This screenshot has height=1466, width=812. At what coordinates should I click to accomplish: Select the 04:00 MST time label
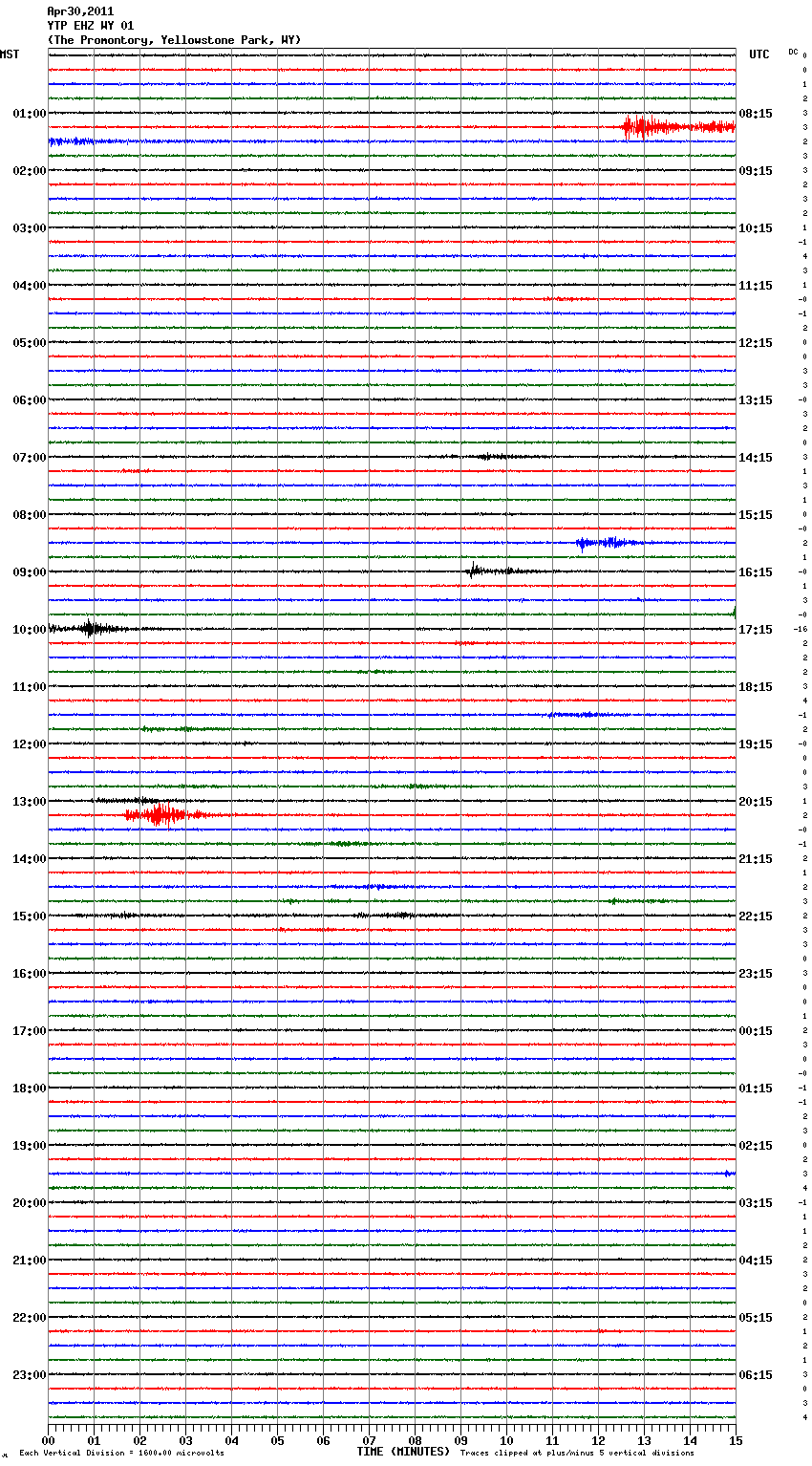click(30, 286)
